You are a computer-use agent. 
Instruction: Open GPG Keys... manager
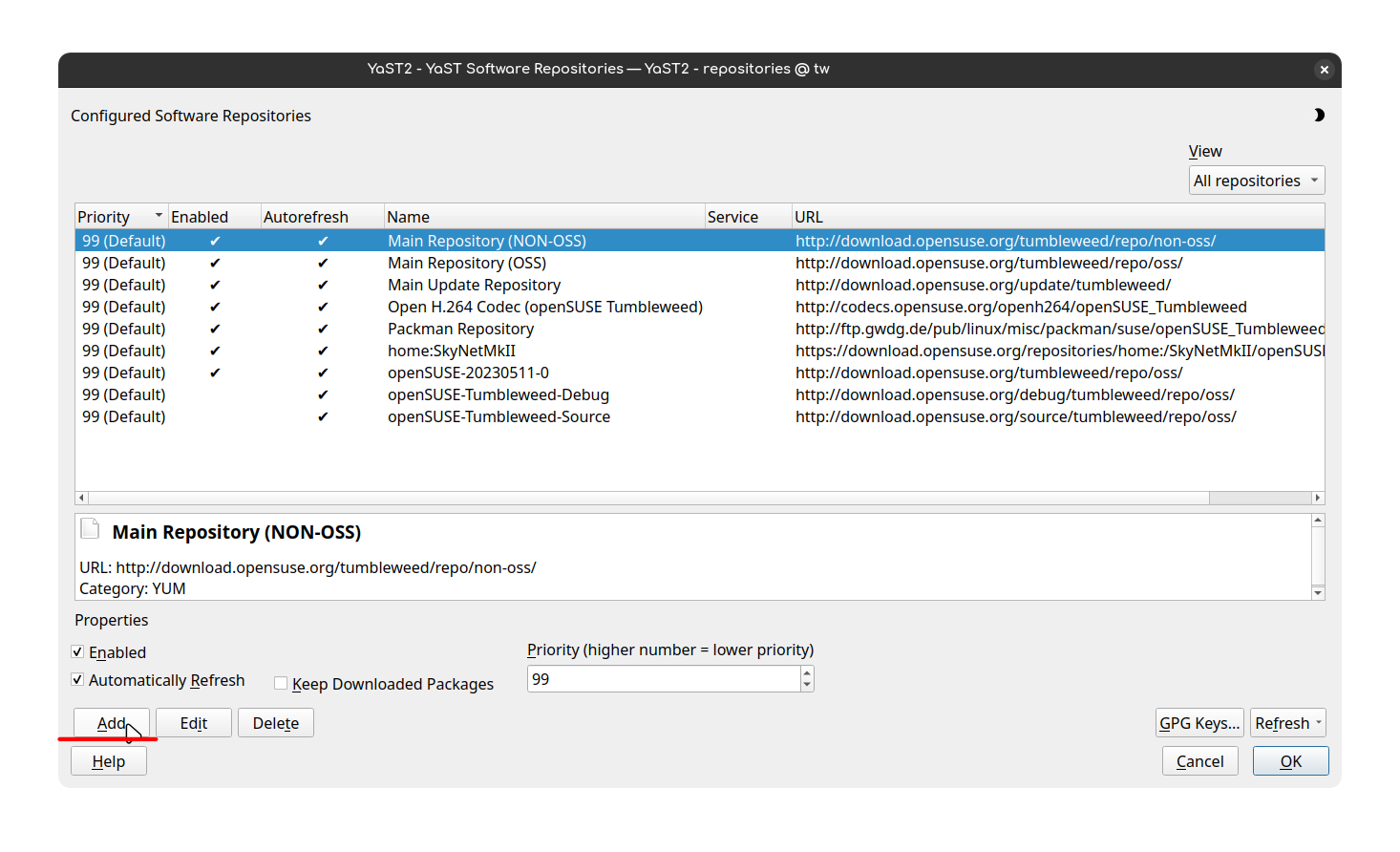point(1199,723)
